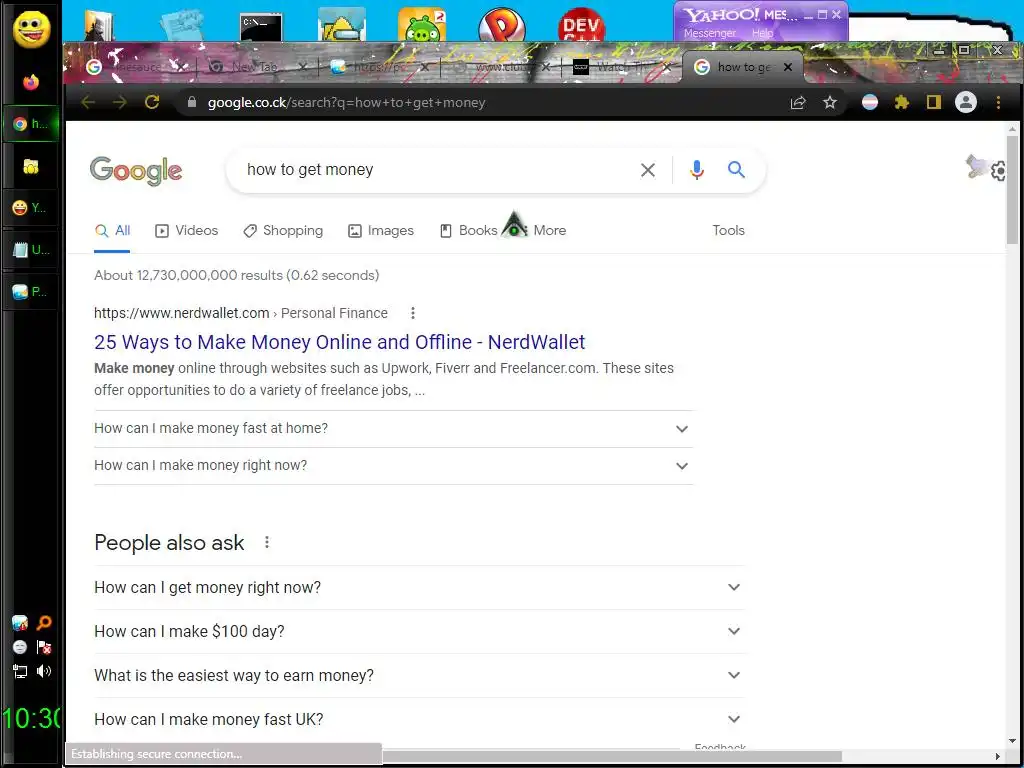The height and width of the screenshot is (768, 1024).
Task: Select the All results tab
Action: [112, 230]
